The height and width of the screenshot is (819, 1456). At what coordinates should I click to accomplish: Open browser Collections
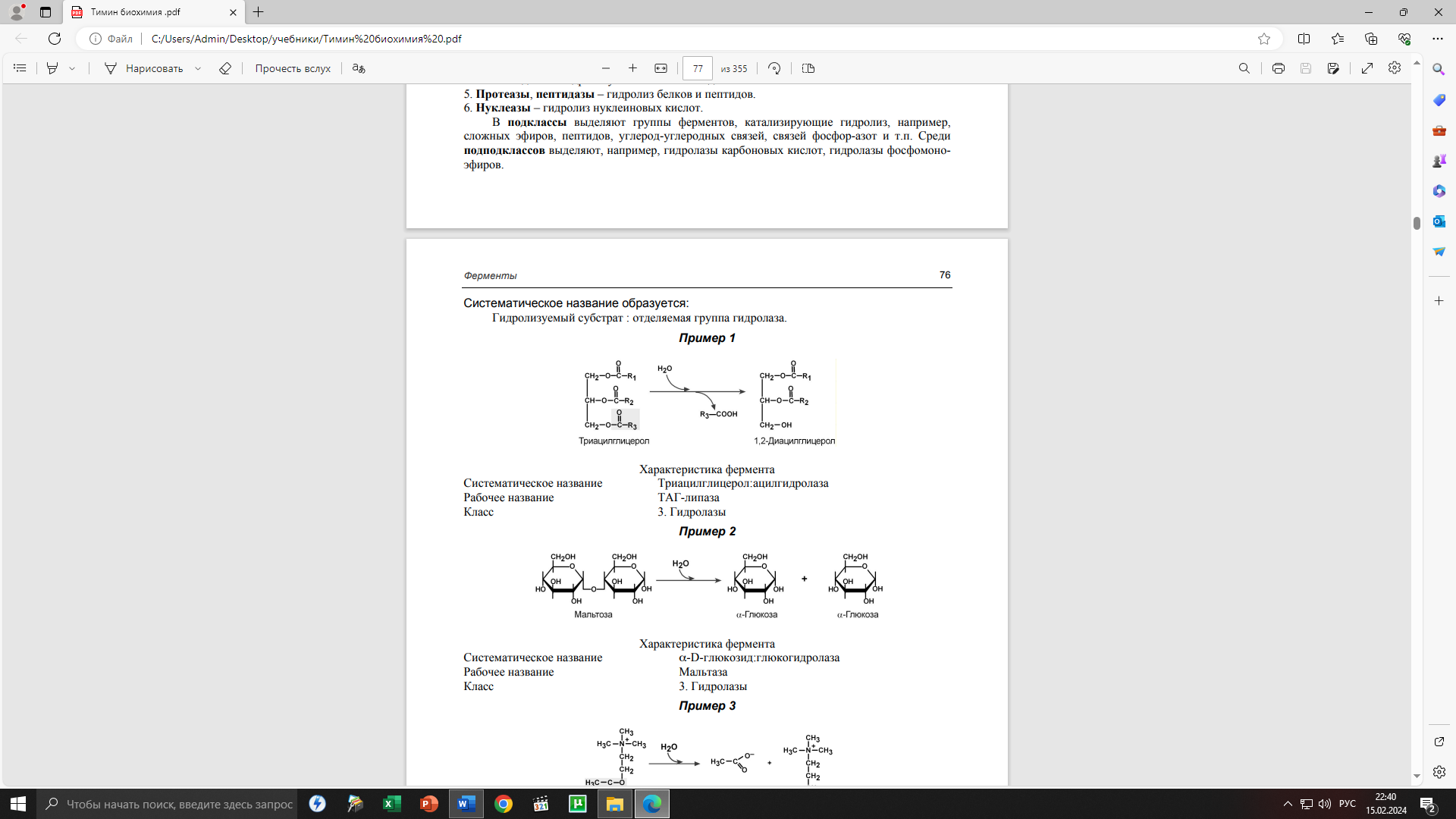[x=1371, y=39]
